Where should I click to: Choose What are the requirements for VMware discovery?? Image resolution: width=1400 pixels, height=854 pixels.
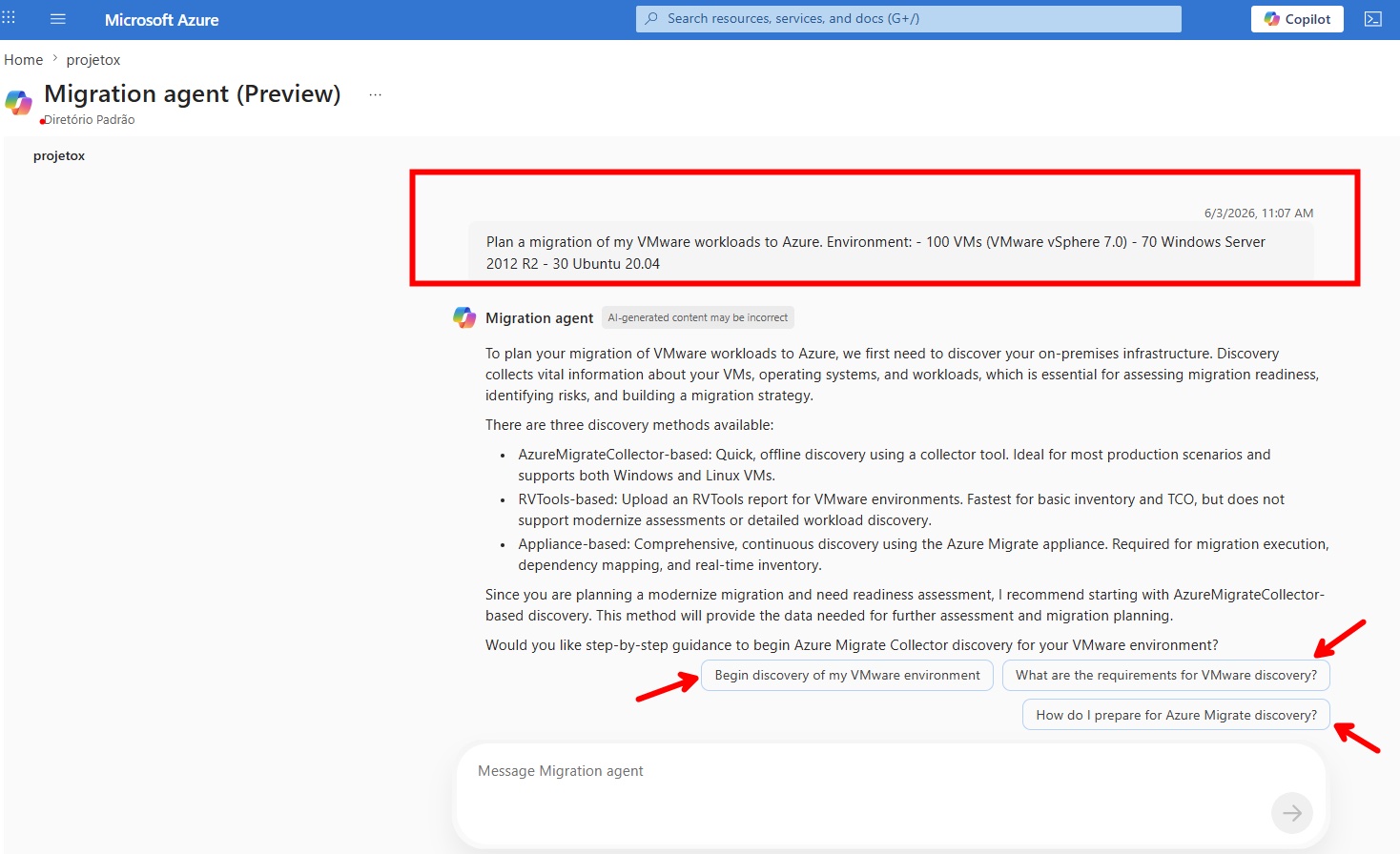(x=1165, y=675)
